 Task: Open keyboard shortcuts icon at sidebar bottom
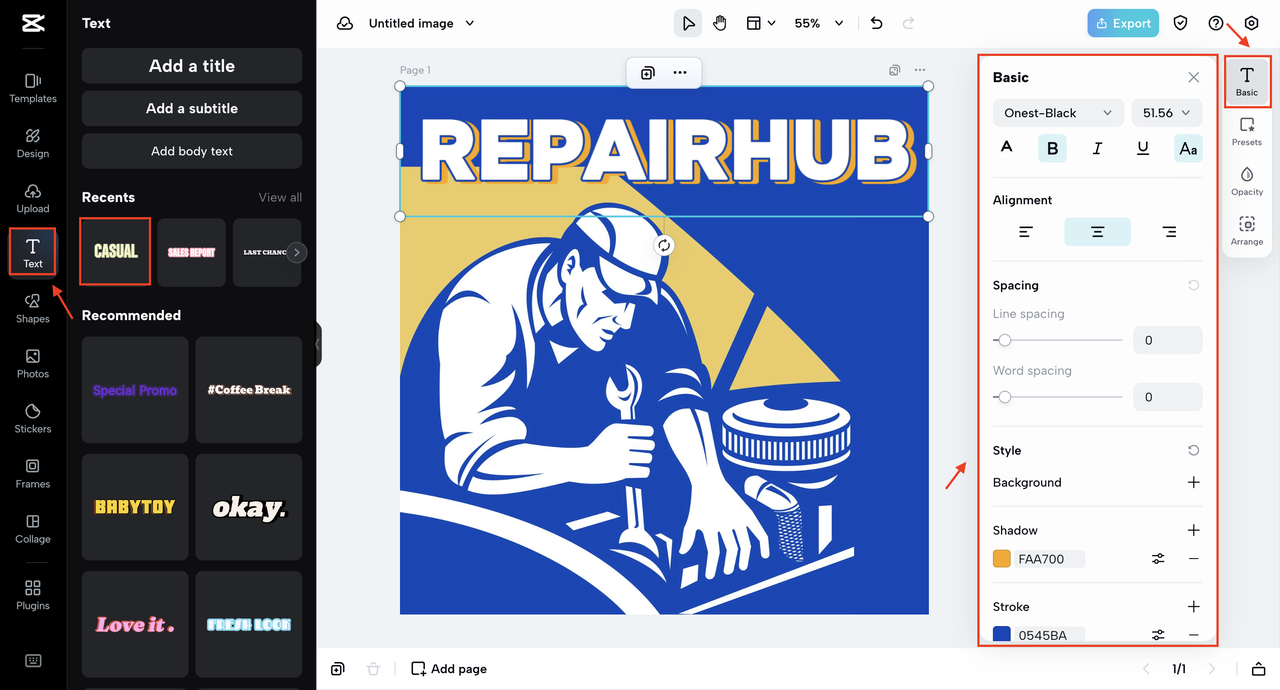point(33,660)
